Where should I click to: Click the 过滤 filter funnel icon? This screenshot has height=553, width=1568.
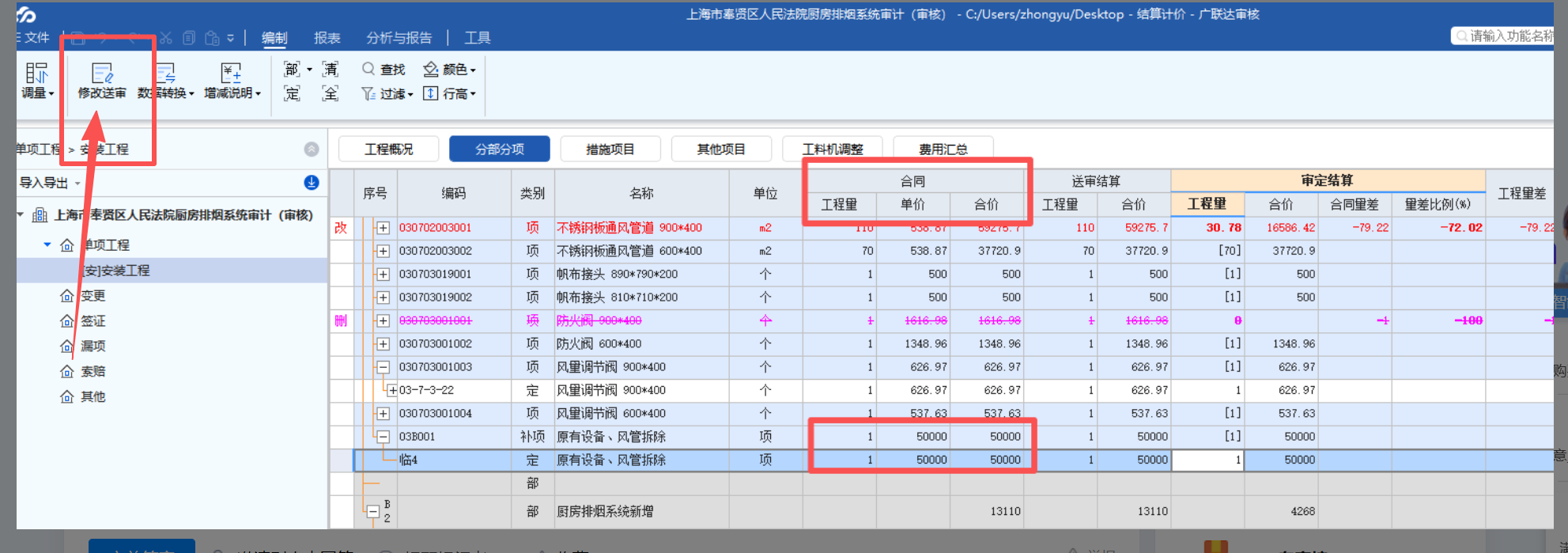coord(368,93)
